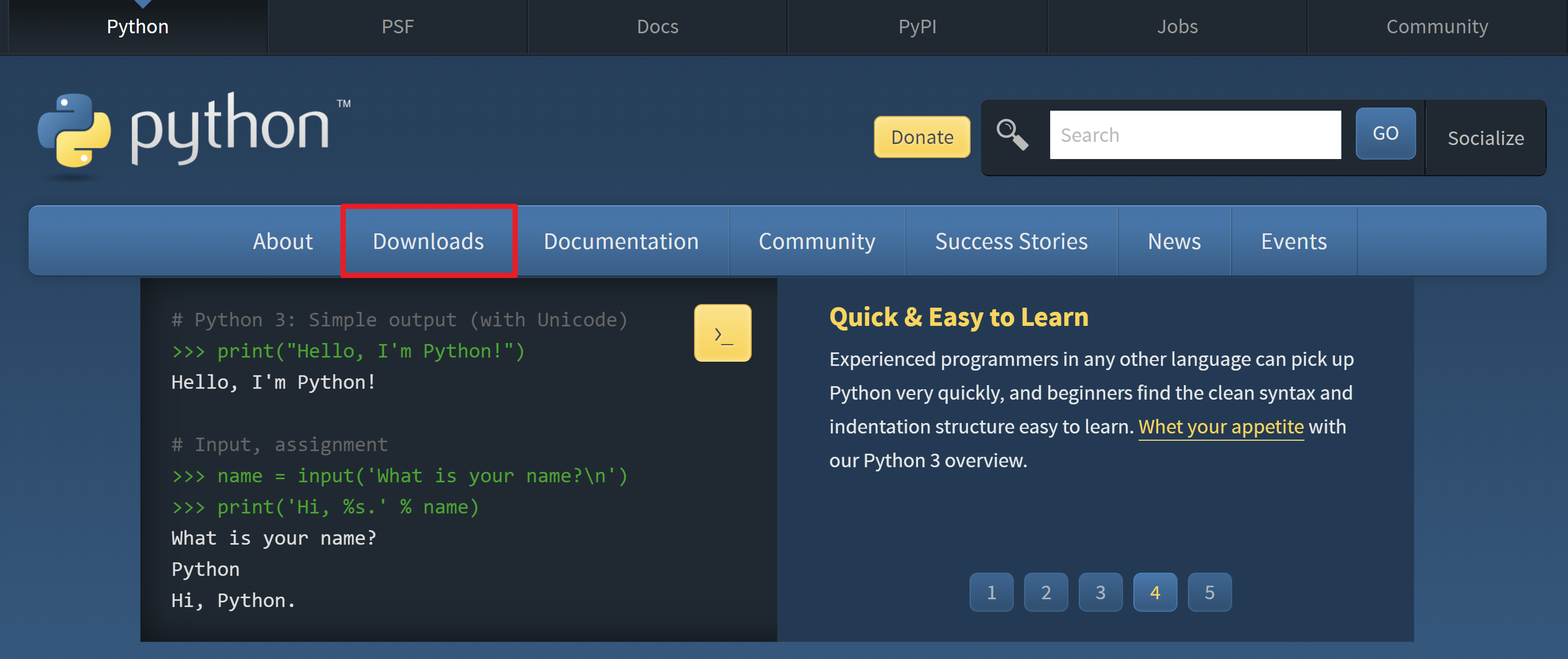Open the Community main menu item
The height and width of the screenshot is (659, 1568).
point(816,241)
